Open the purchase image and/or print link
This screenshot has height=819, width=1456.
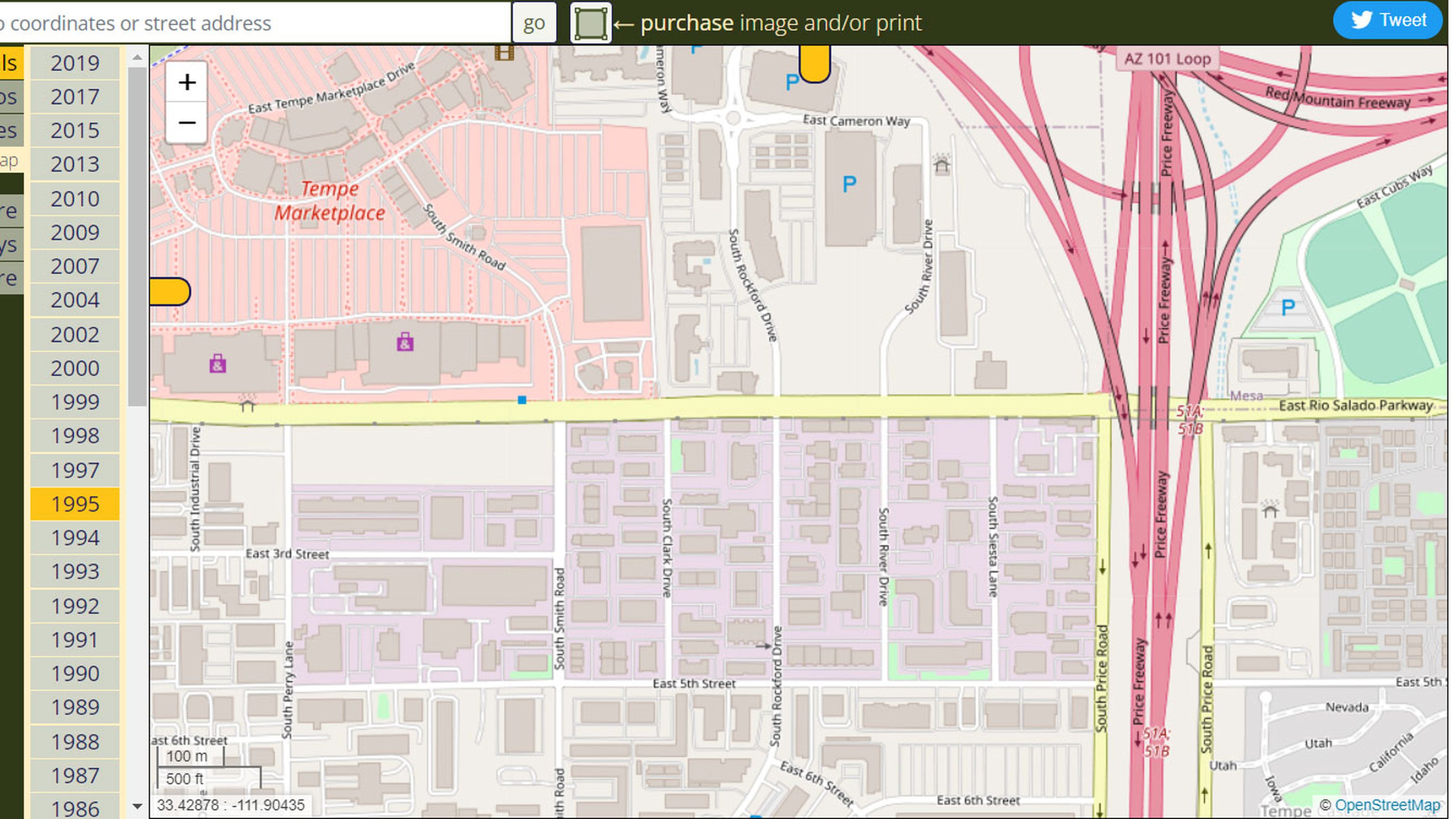tap(781, 23)
